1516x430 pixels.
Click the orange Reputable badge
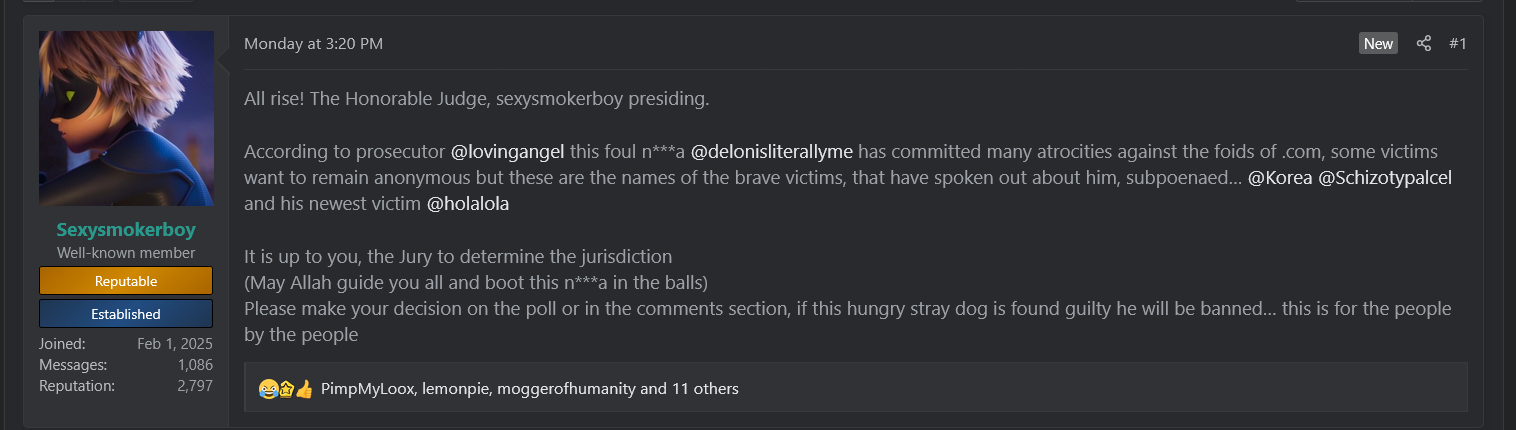point(126,281)
